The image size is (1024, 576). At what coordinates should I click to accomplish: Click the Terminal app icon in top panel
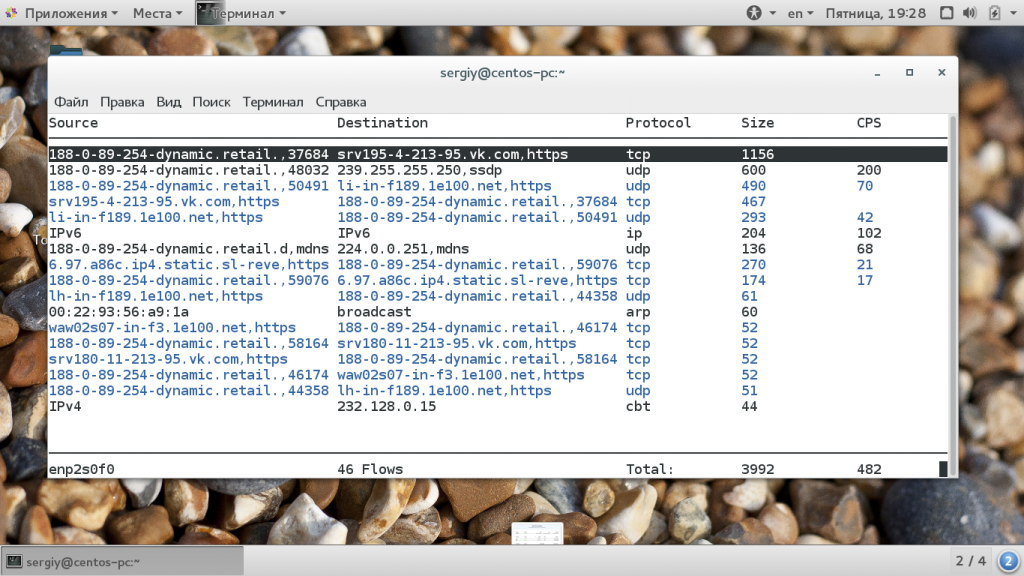point(206,13)
